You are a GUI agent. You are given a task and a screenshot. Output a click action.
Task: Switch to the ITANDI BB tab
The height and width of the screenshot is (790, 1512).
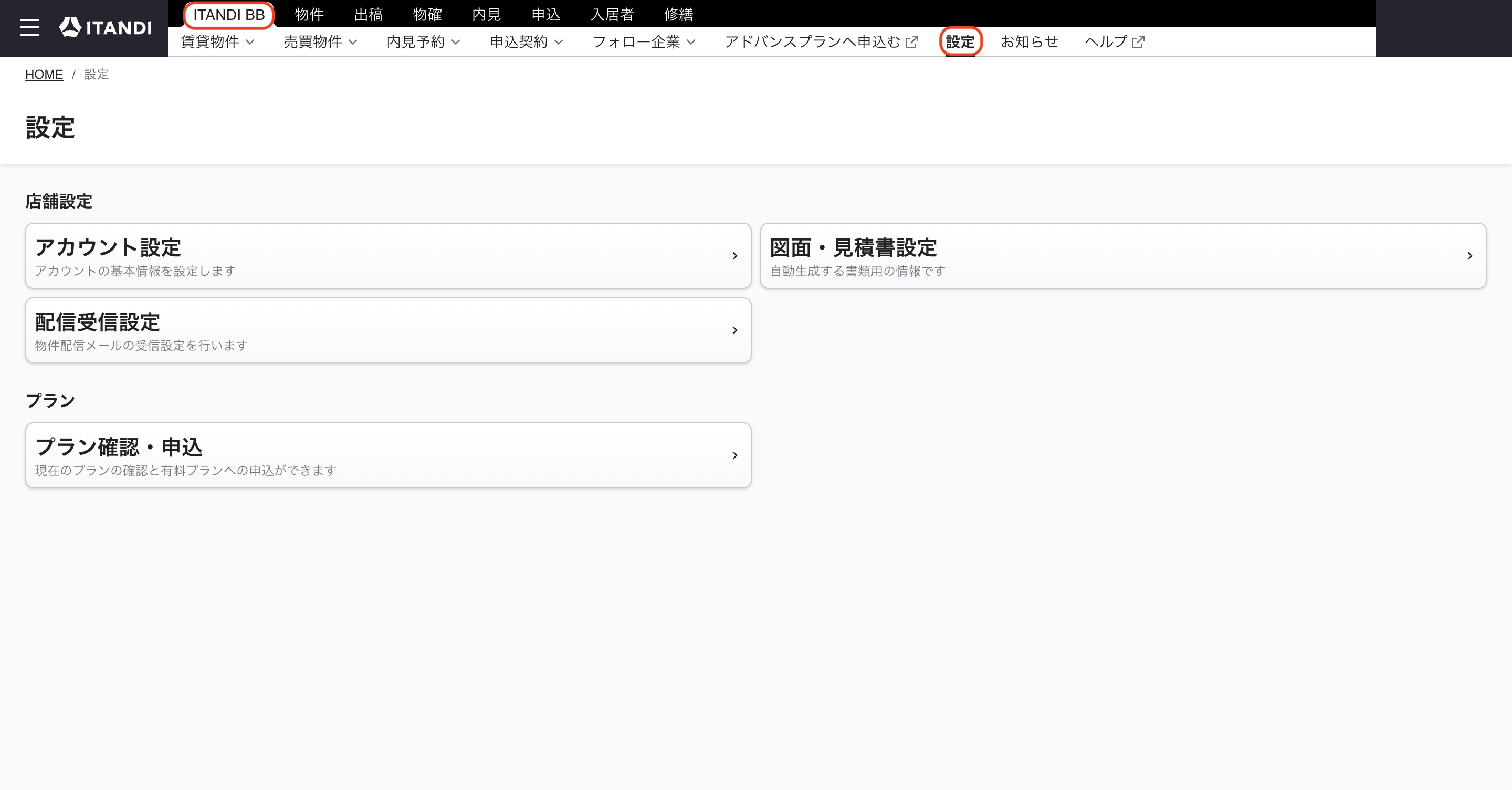tap(229, 15)
